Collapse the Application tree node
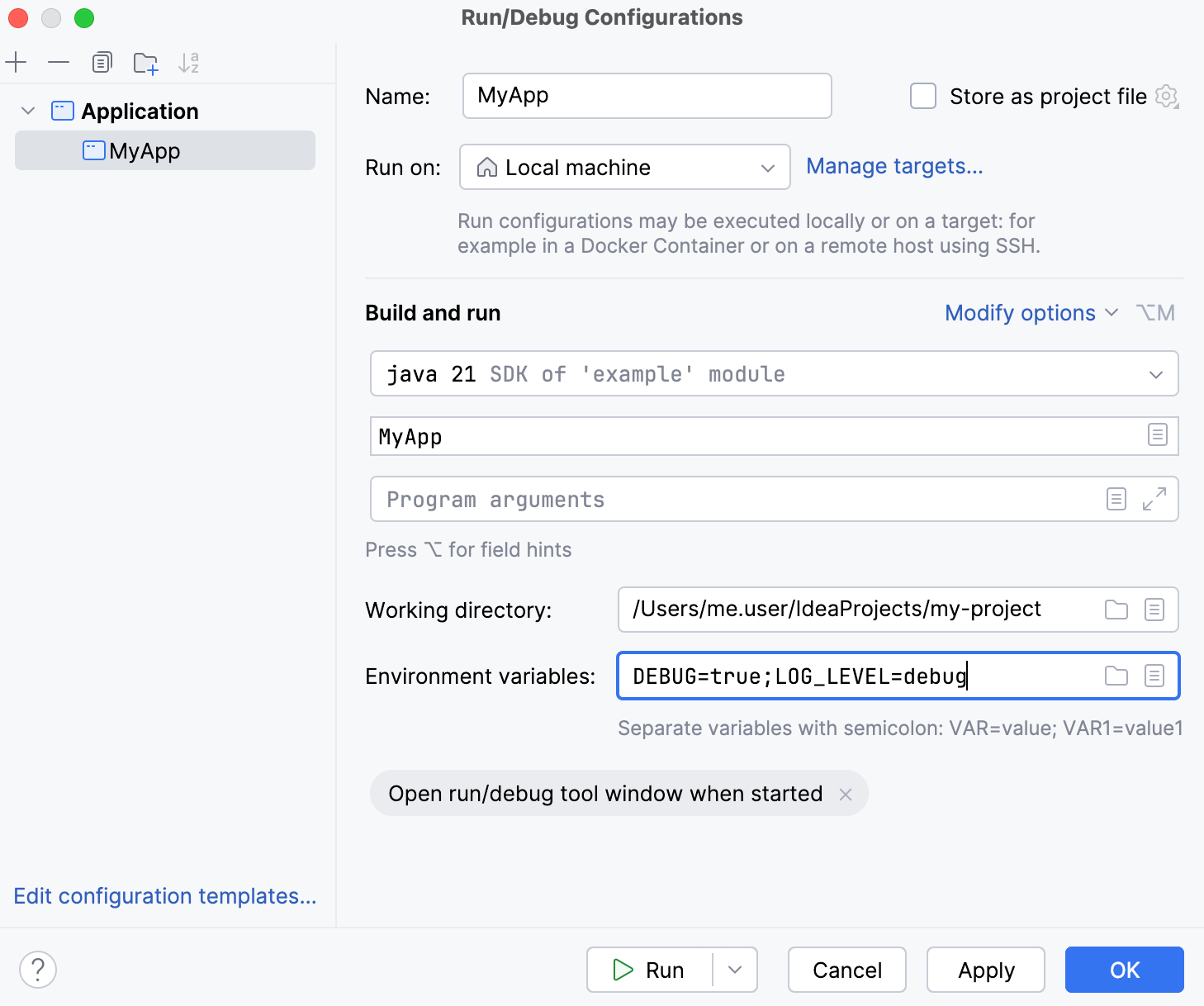The height and width of the screenshot is (1006, 1204). (27, 111)
